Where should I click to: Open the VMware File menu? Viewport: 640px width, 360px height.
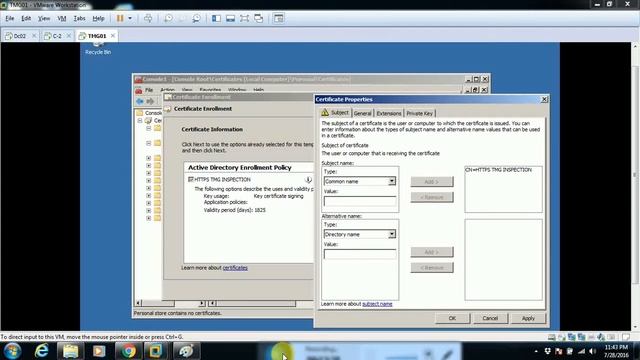9,18
